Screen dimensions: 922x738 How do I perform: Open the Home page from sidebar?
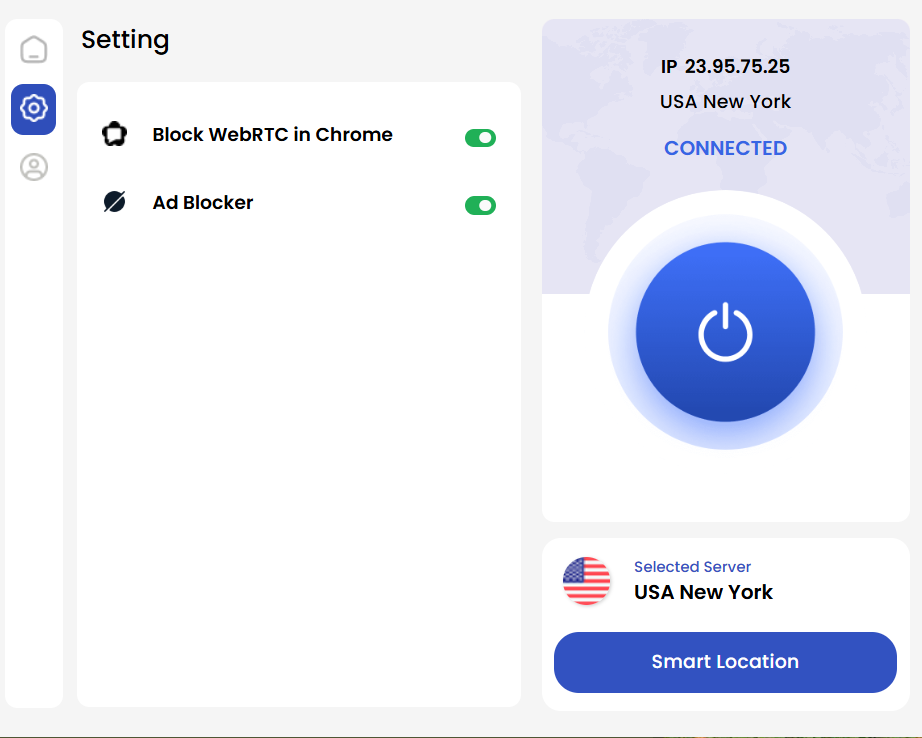[x=34, y=49]
